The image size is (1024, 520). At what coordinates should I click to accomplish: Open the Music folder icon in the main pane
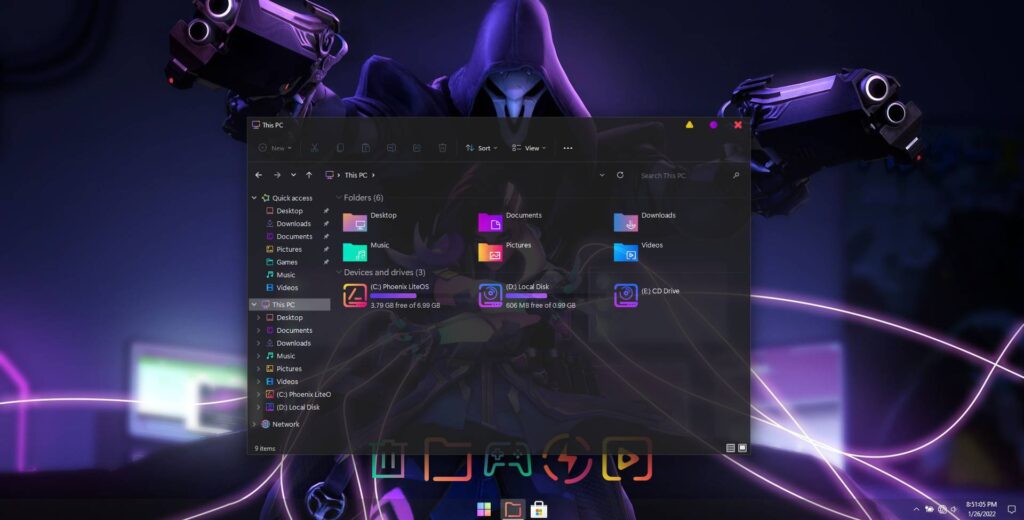coord(355,252)
